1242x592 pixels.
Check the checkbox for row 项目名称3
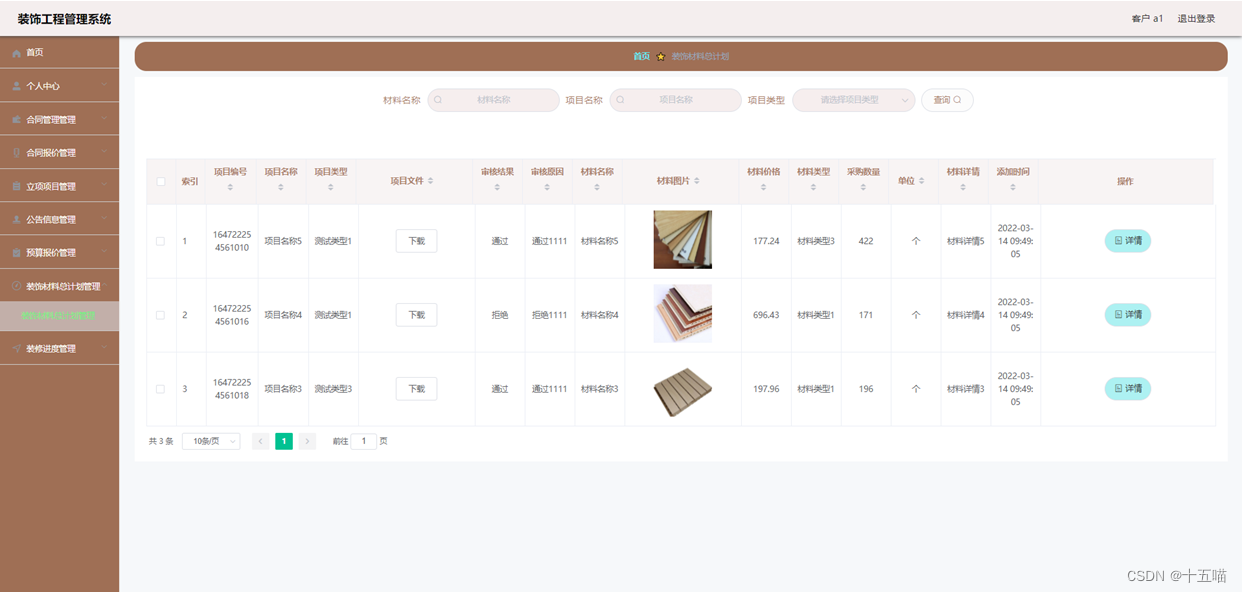click(161, 389)
